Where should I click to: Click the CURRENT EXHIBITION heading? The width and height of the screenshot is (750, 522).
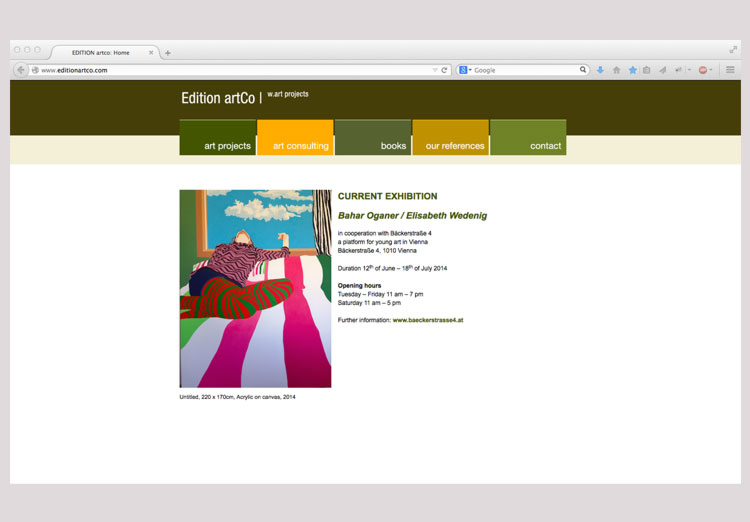[387, 196]
